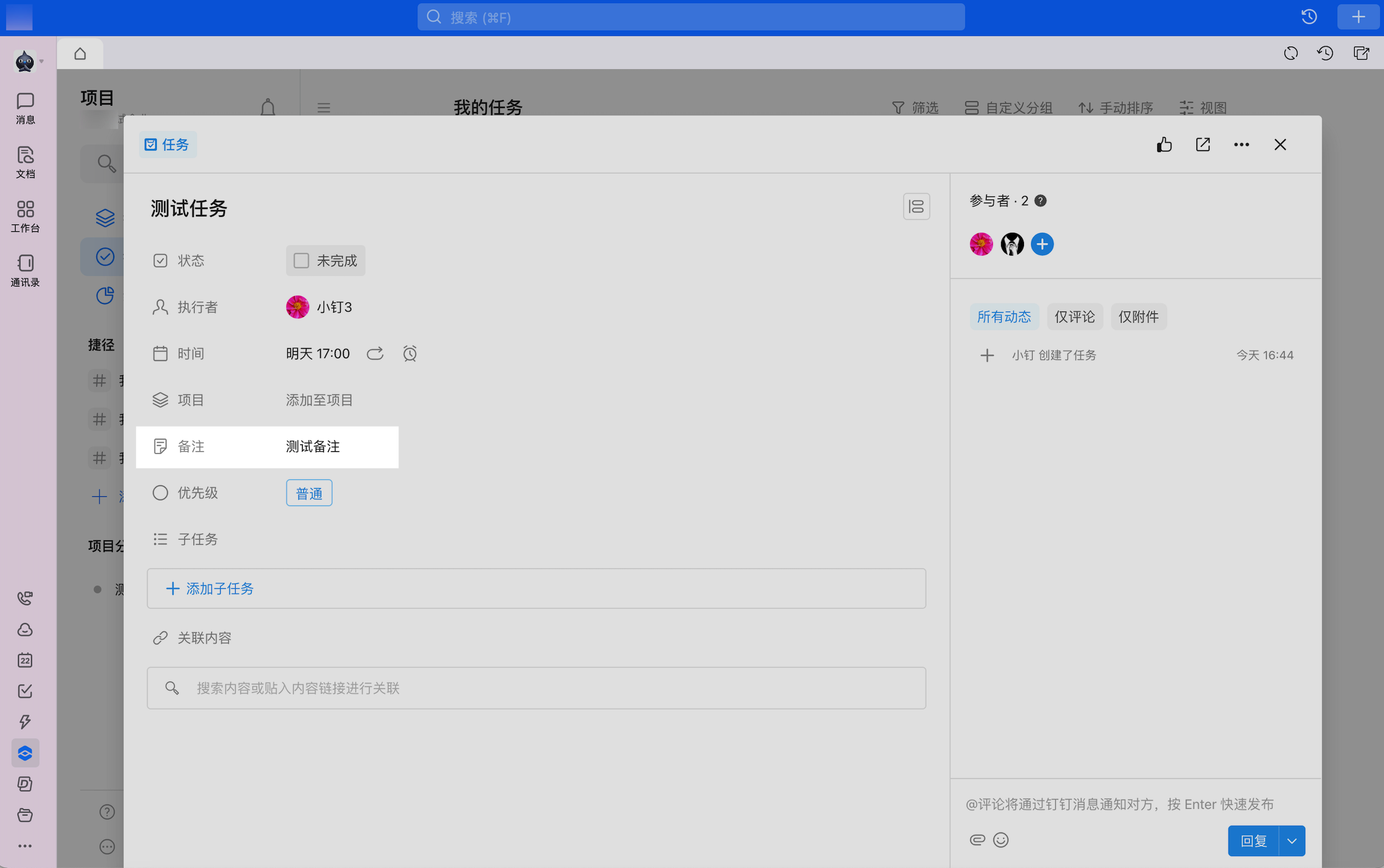Image resolution: width=1384 pixels, height=868 pixels.
Task: Expand avatar account dropdown arrow
Action: tap(42, 61)
